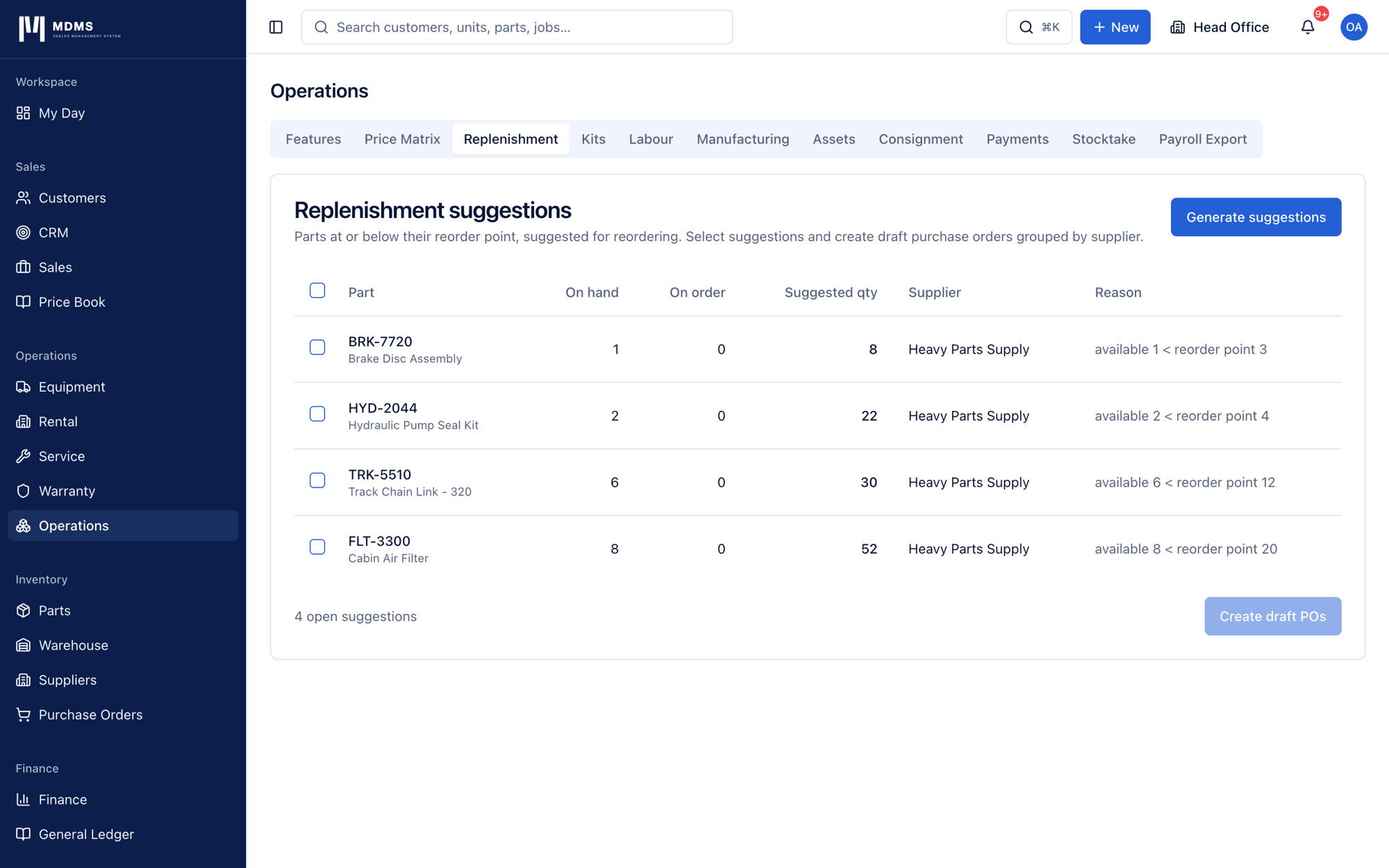Click the Purchase Orders cart icon

point(24,715)
